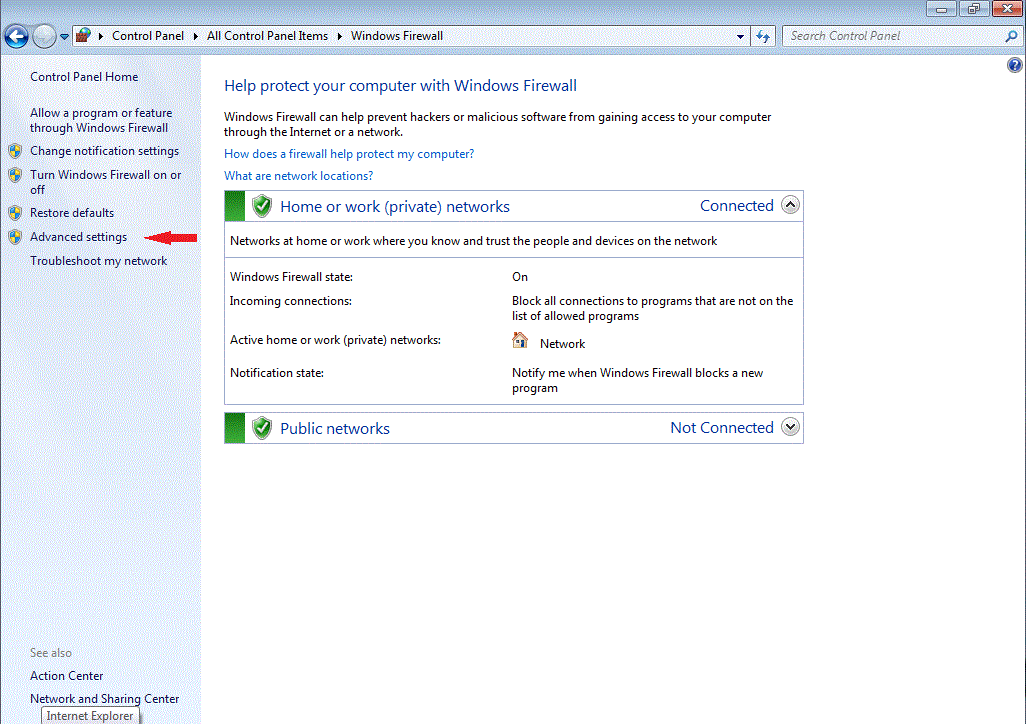
Task: Open What are network locations link
Action: click(x=298, y=176)
